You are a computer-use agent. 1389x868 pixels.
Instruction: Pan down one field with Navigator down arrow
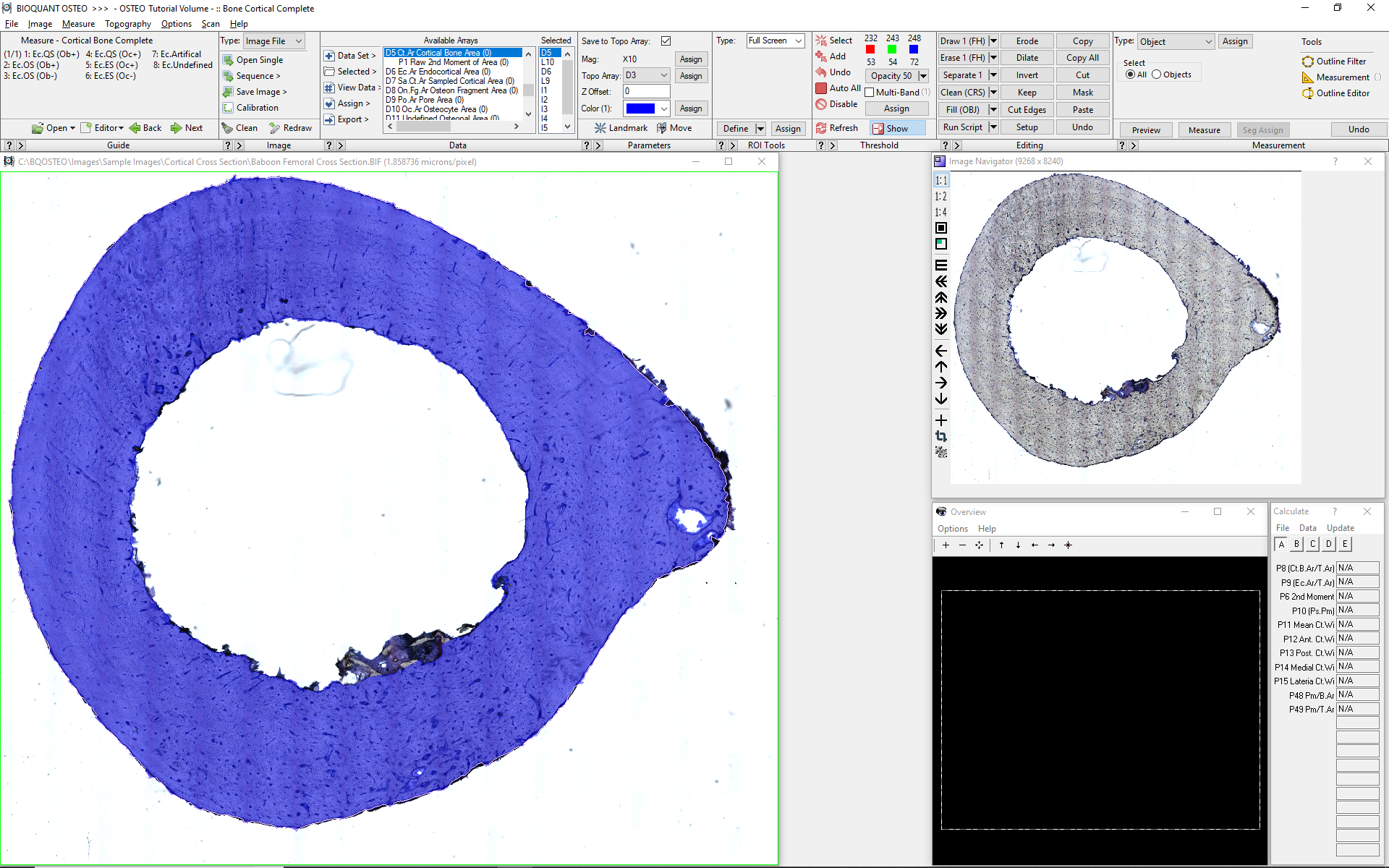pos(940,399)
